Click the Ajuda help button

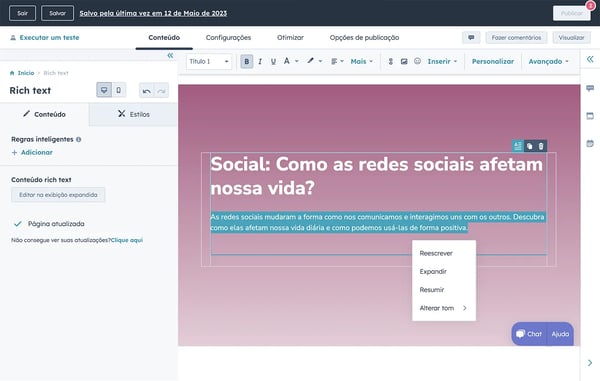[x=560, y=334]
